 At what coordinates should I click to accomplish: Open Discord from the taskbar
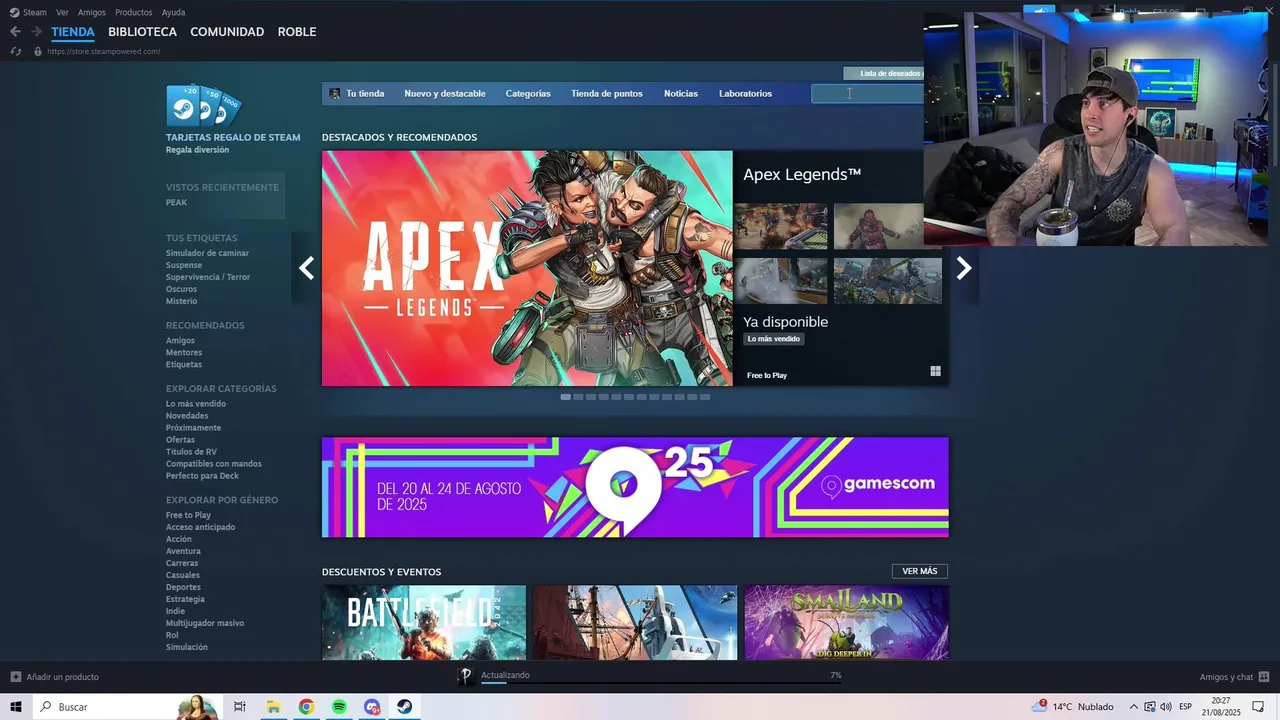point(372,707)
